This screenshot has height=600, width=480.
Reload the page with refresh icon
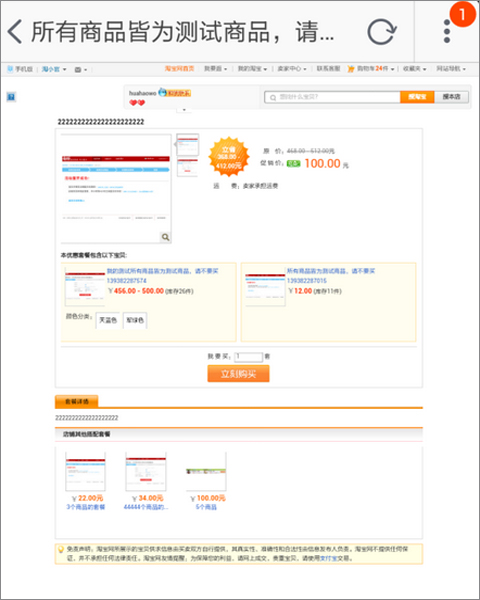382,31
